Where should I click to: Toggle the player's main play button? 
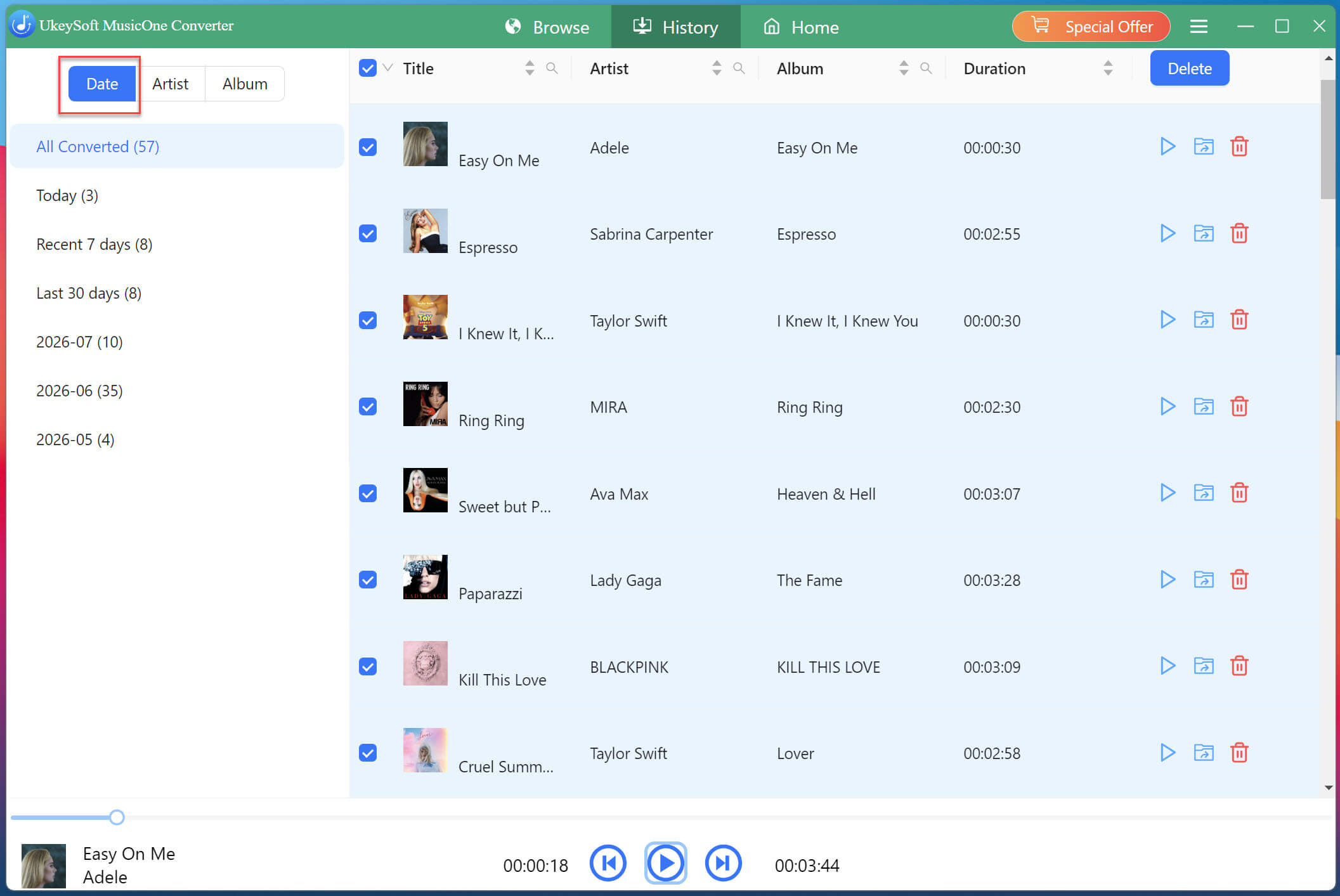point(665,863)
